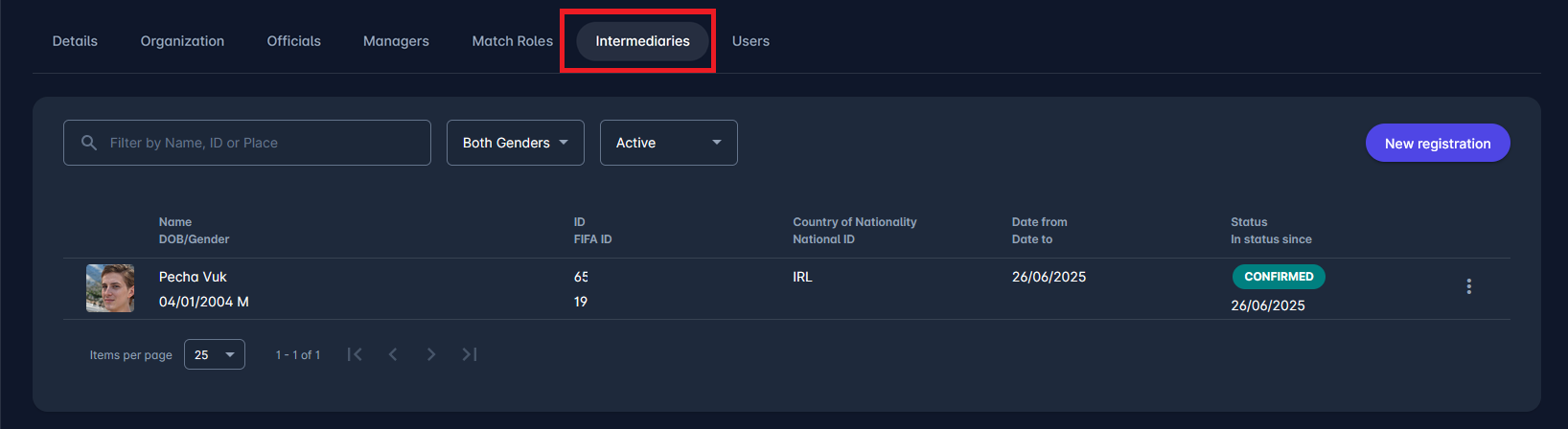1568x429 pixels.
Task: Jump to the last page
Action: click(470, 354)
